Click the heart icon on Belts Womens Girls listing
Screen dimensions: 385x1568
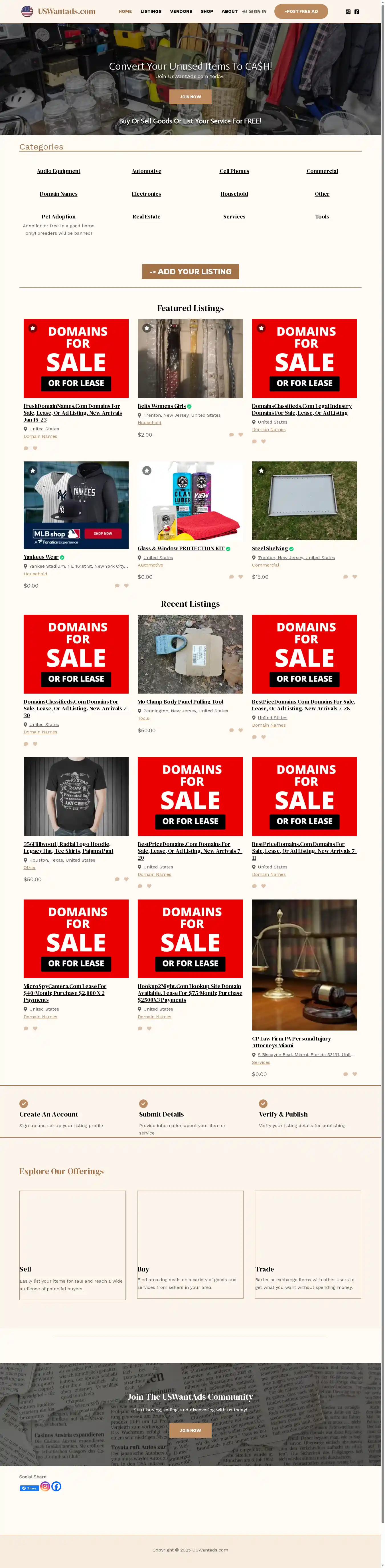pos(241,435)
